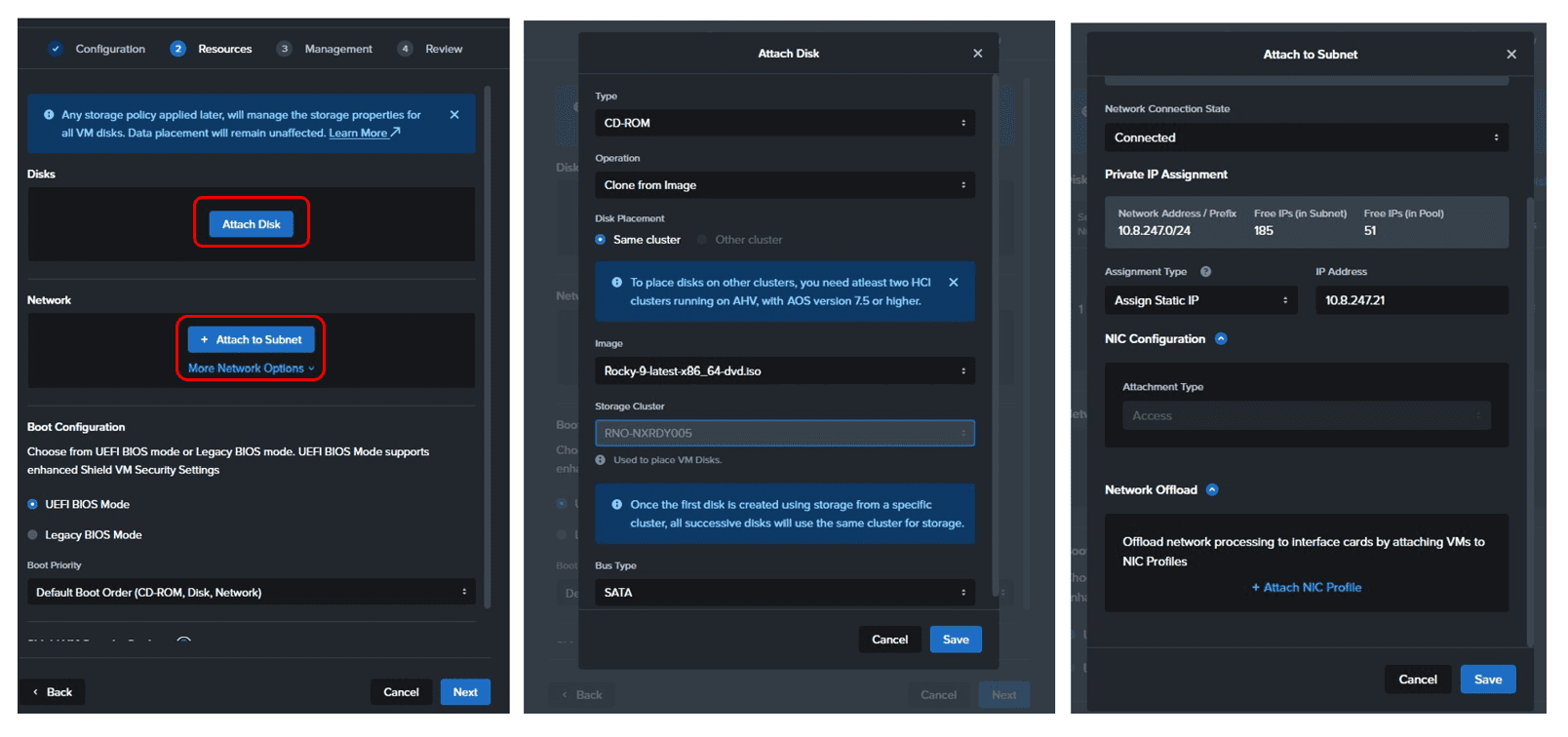Open the Boot Priority dropdown
Image resolution: width=1568 pixels, height=737 pixels.
pyautogui.click(x=252, y=593)
